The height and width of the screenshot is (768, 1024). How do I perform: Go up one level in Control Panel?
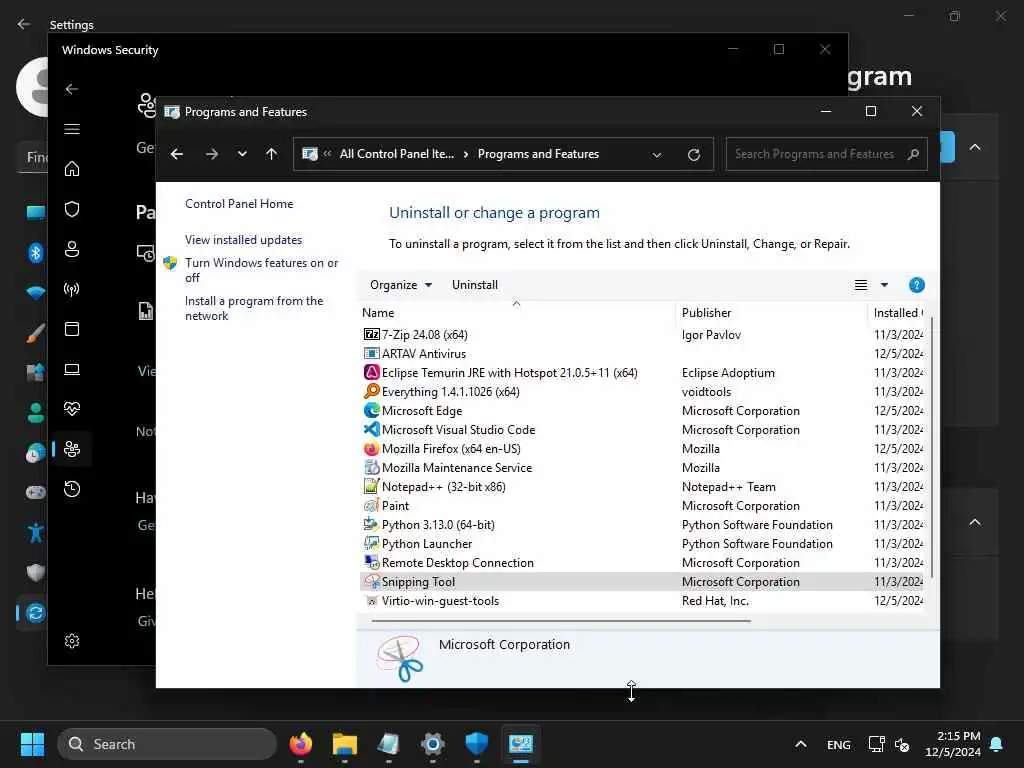point(272,154)
